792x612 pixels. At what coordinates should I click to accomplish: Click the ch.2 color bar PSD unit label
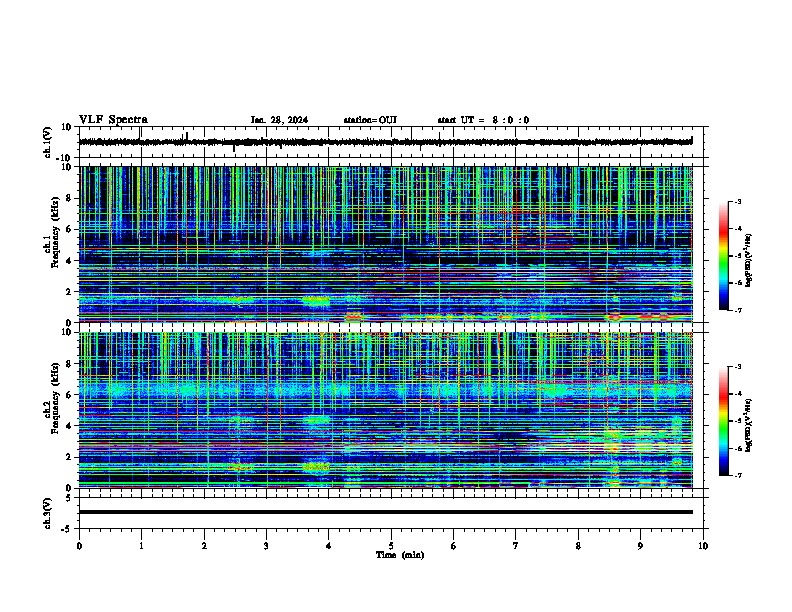click(x=748, y=425)
